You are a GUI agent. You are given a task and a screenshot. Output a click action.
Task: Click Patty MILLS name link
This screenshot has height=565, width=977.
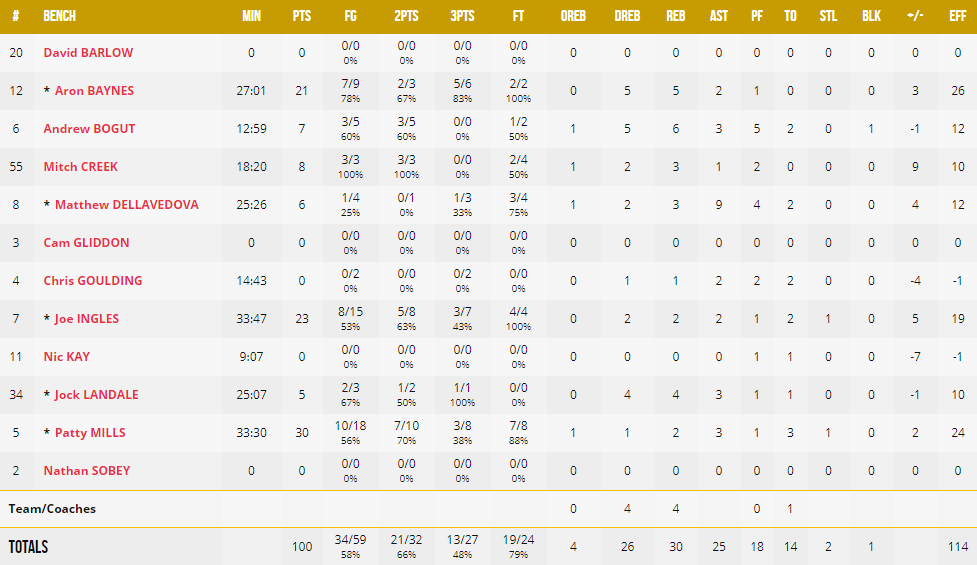tap(90, 433)
